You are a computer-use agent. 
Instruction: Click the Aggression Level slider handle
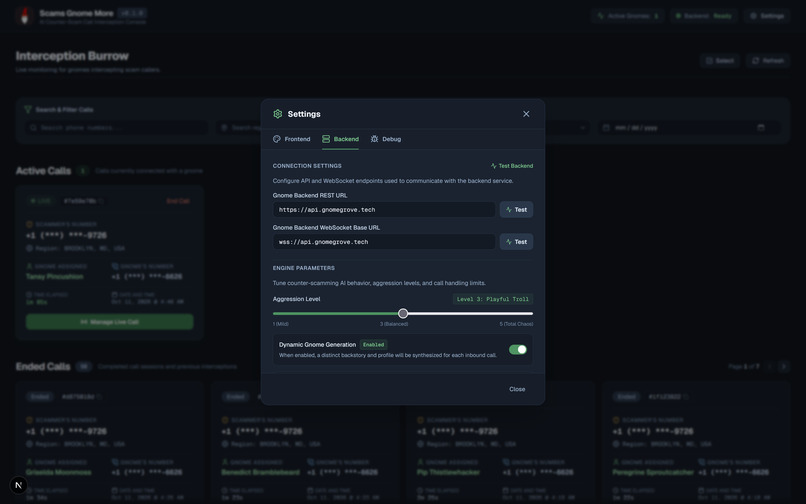(403, 313)
